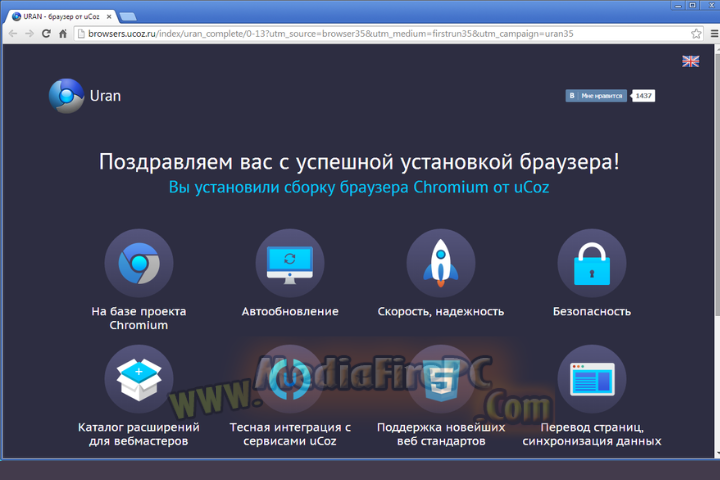The width and height of the screenshot is (720, 480).
Task: Click the VK Like button
Action: pos(596,96)
